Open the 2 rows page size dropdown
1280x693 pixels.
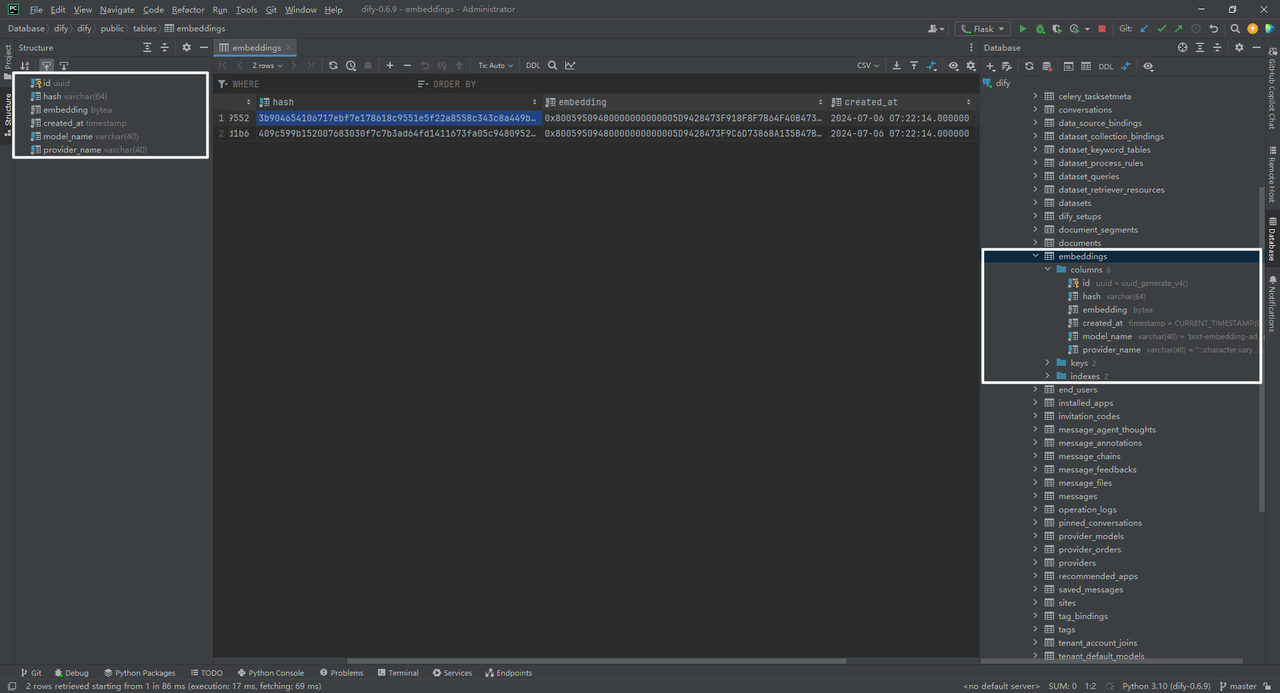pyautogui.click(x=268, y=65)
